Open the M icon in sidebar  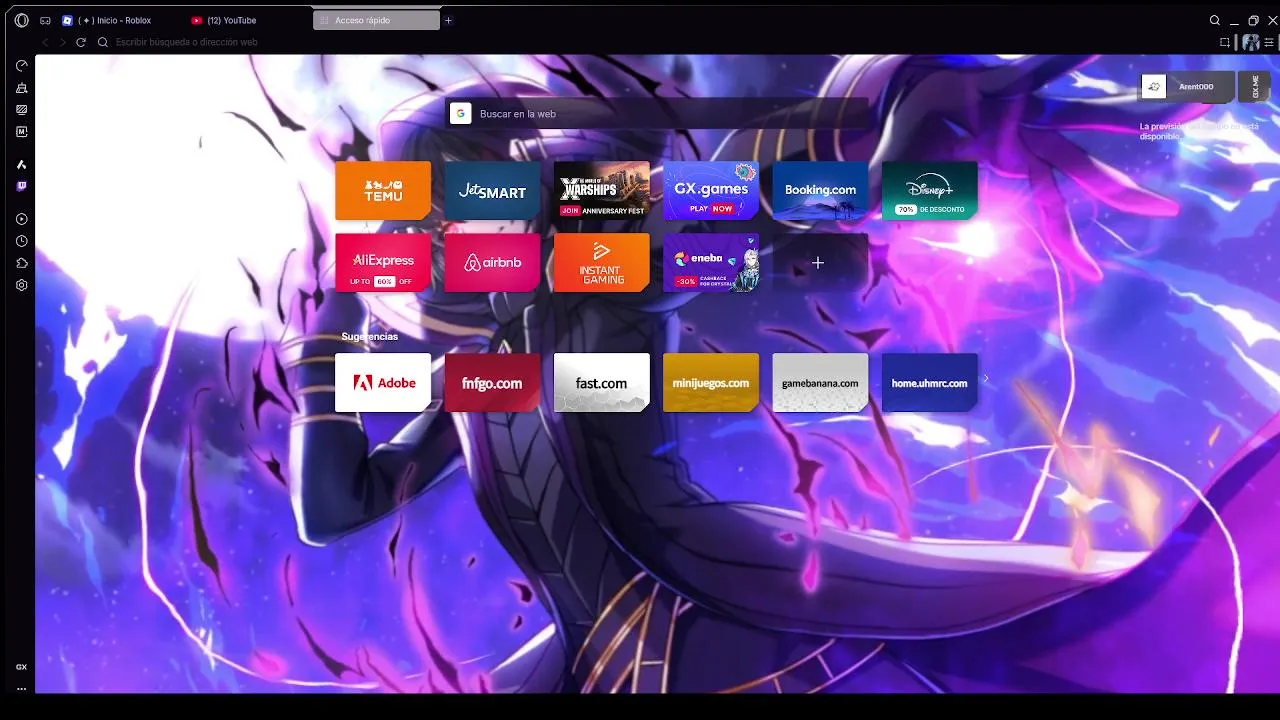tap(21, 132)
